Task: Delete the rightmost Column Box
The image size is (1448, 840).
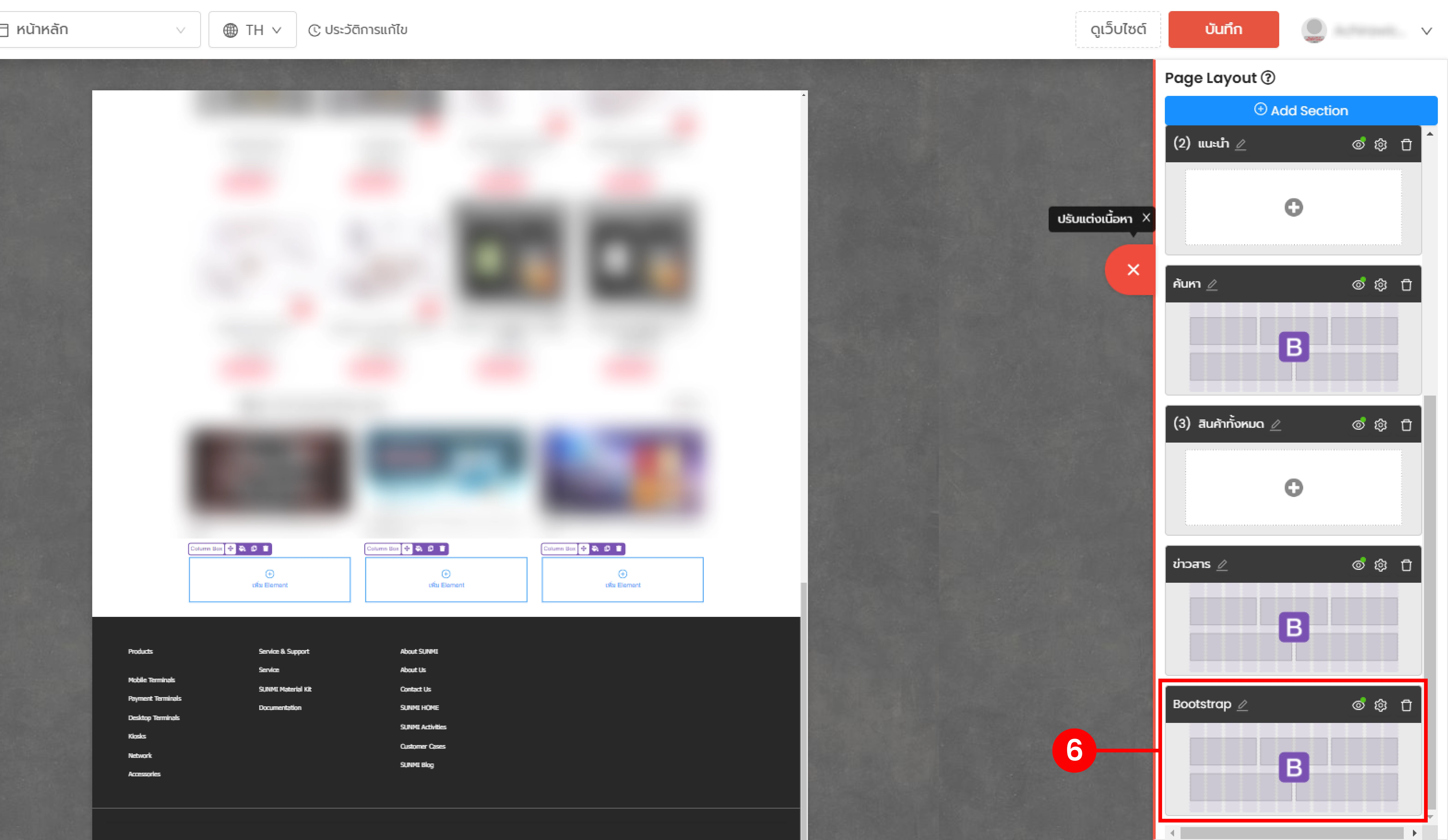Action: tap(619, 549)
